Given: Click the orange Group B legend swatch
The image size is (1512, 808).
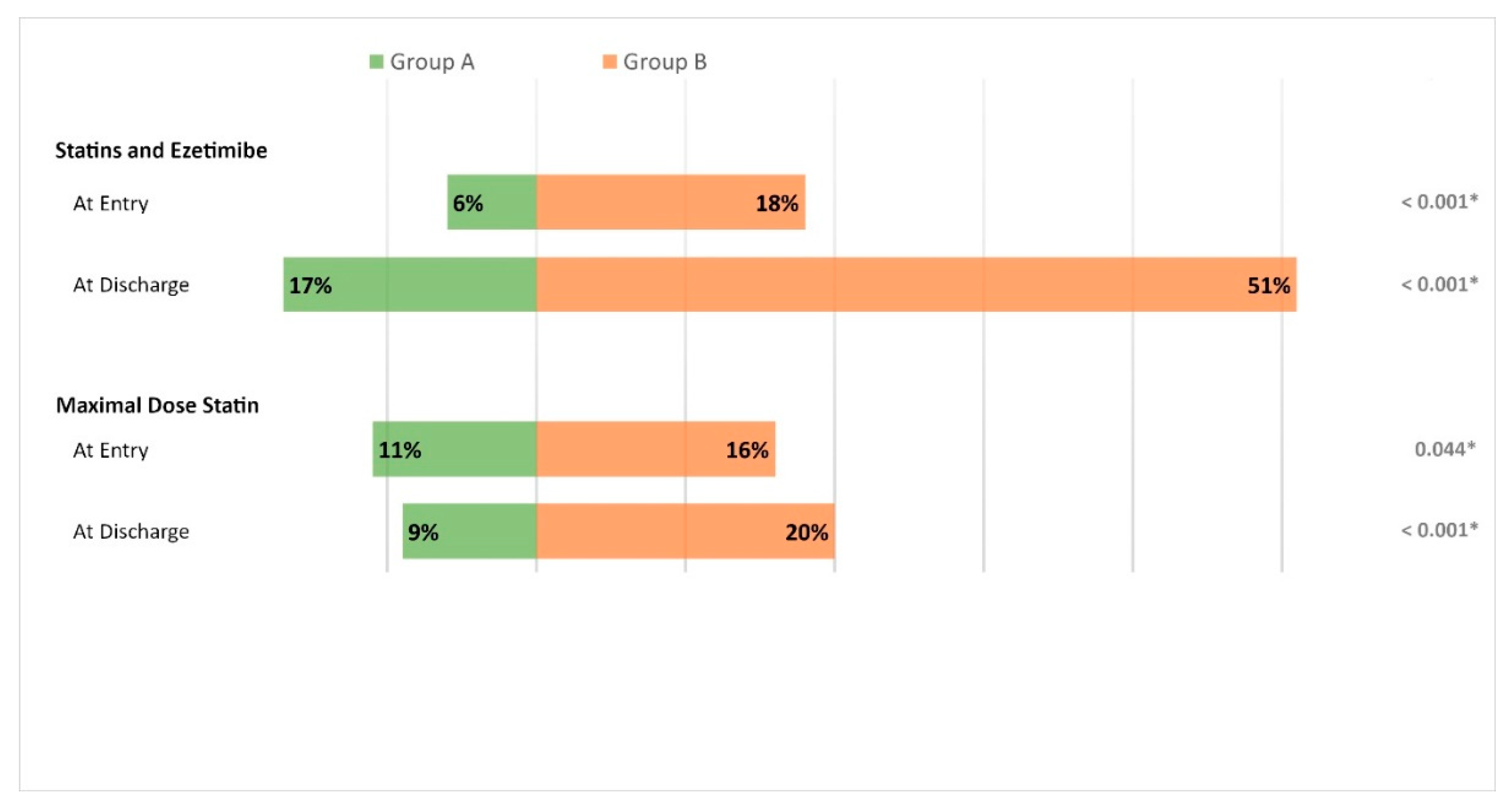Looking at the screenshot, I should click(x=610, y=62).
